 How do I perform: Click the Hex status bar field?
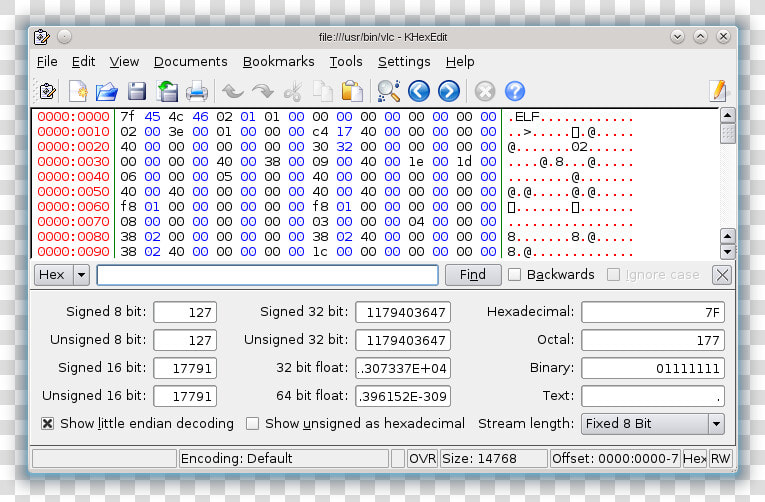click(695, 459)
